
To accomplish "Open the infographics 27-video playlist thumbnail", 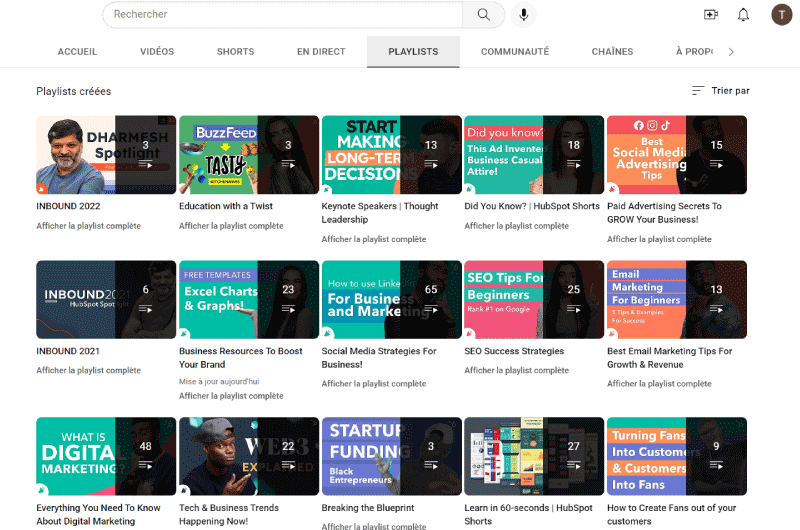I will [x=534, y=457].
